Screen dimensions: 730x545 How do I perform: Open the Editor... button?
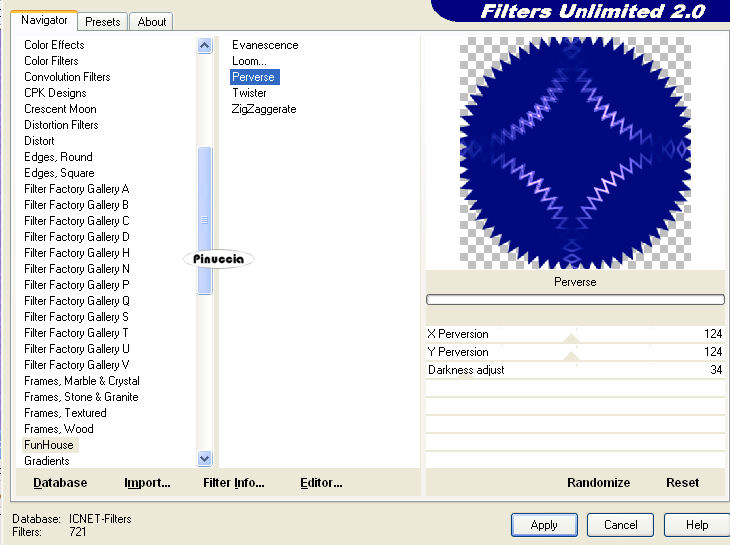(321, 483)
